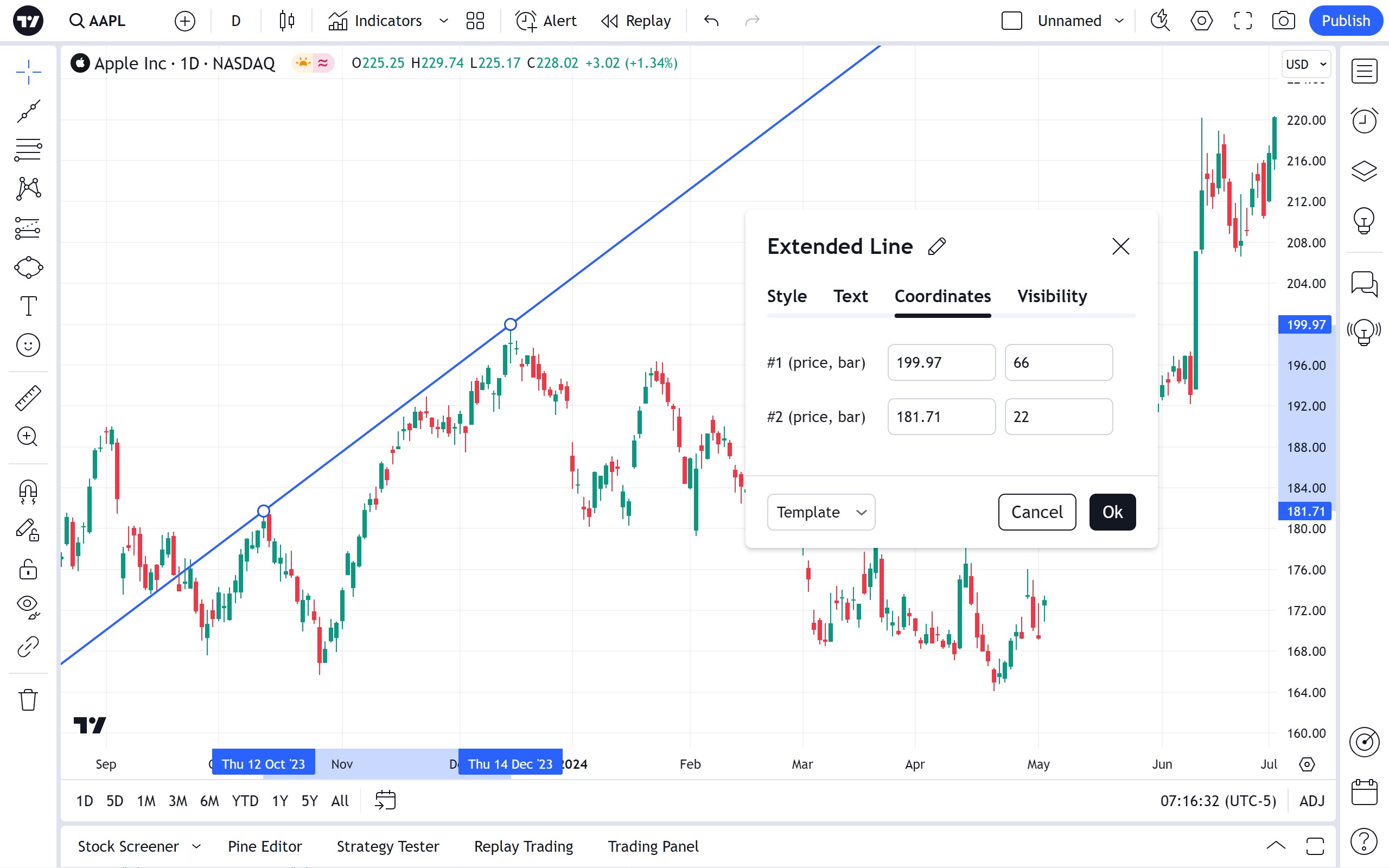Click Cancel in Extended Line dialog
Image resolution: width=1389 pixels, height=868 pixels.
(x=1036, y=512)
